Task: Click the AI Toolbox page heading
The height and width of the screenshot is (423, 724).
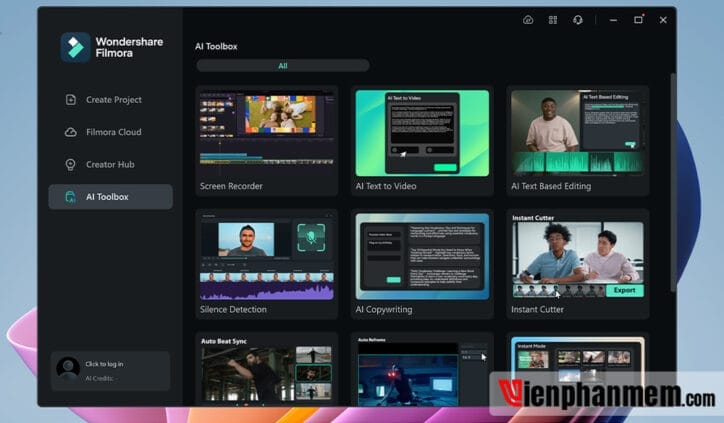Action: (x=216, y=46)
